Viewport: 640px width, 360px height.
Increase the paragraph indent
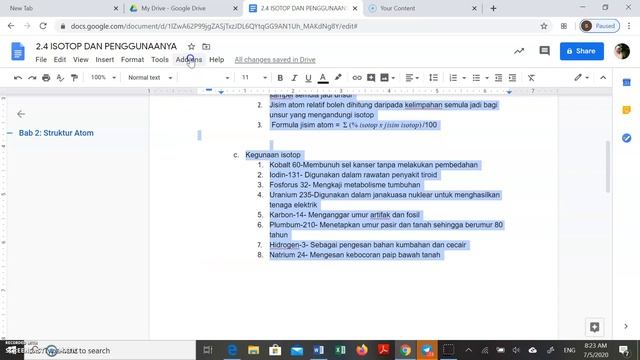(513, 78)
